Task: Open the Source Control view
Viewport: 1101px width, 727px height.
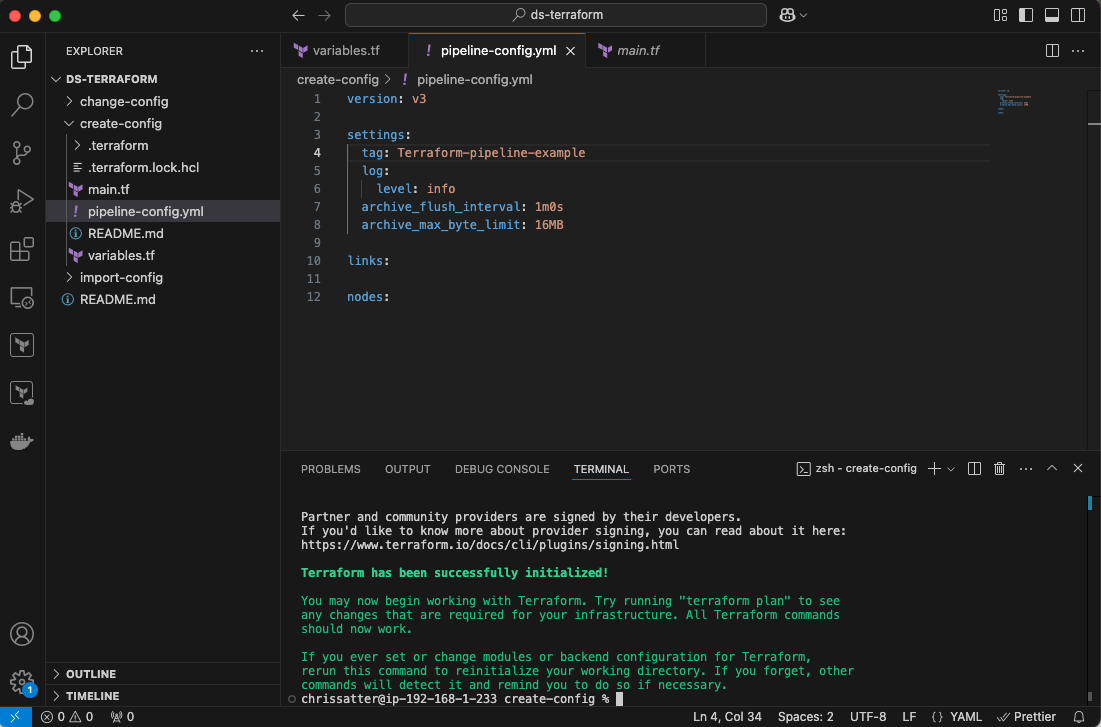Action: tap(22, 152)
